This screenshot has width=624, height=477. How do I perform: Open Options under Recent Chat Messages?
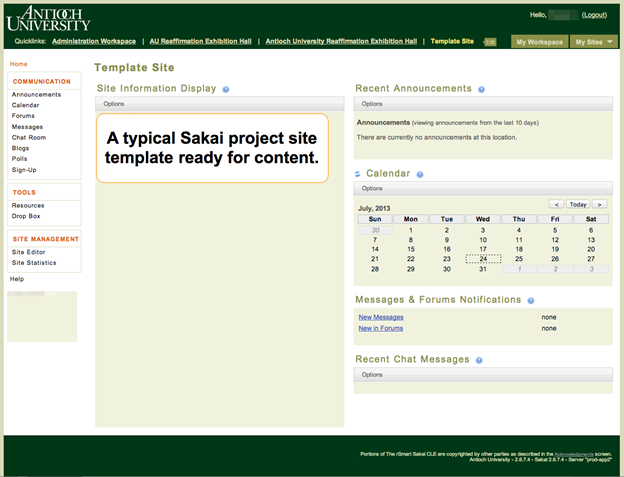[x=372, y=375]
